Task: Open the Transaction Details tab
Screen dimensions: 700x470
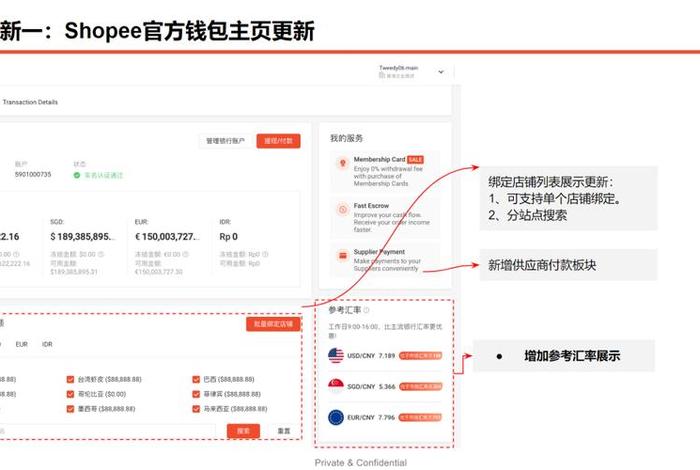Action: (30, 102)
